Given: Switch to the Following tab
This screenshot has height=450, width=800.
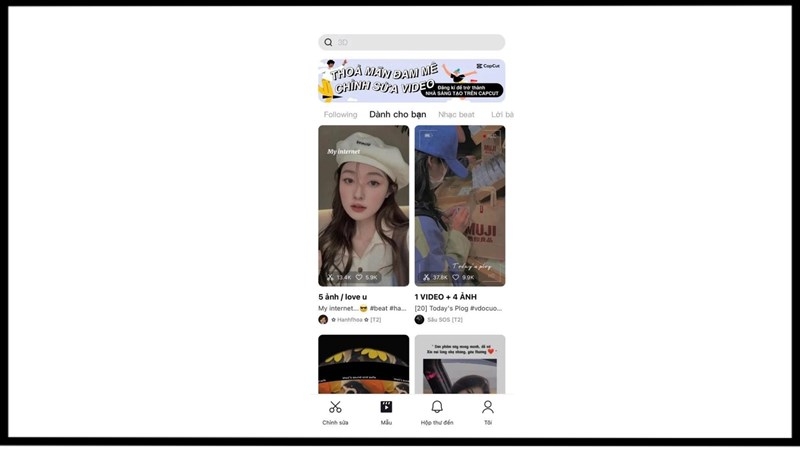Looking at the screenshot, I should (x=340, y=115).
